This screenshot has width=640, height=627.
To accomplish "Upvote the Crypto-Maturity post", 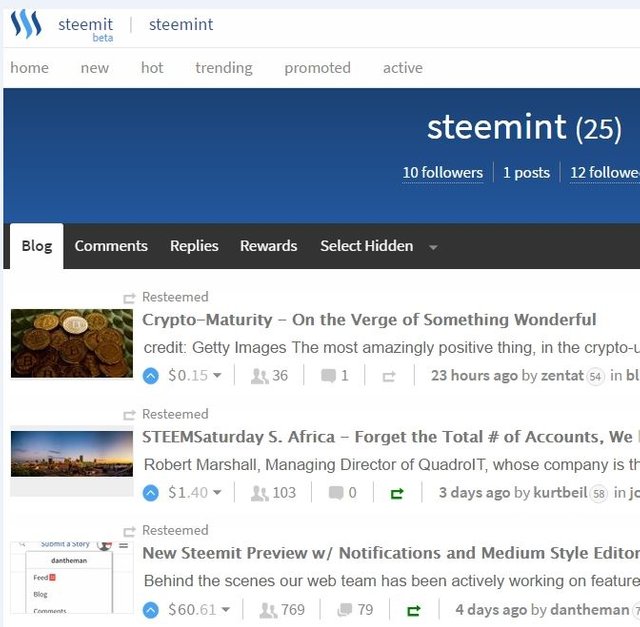I will tap(150, 376).
